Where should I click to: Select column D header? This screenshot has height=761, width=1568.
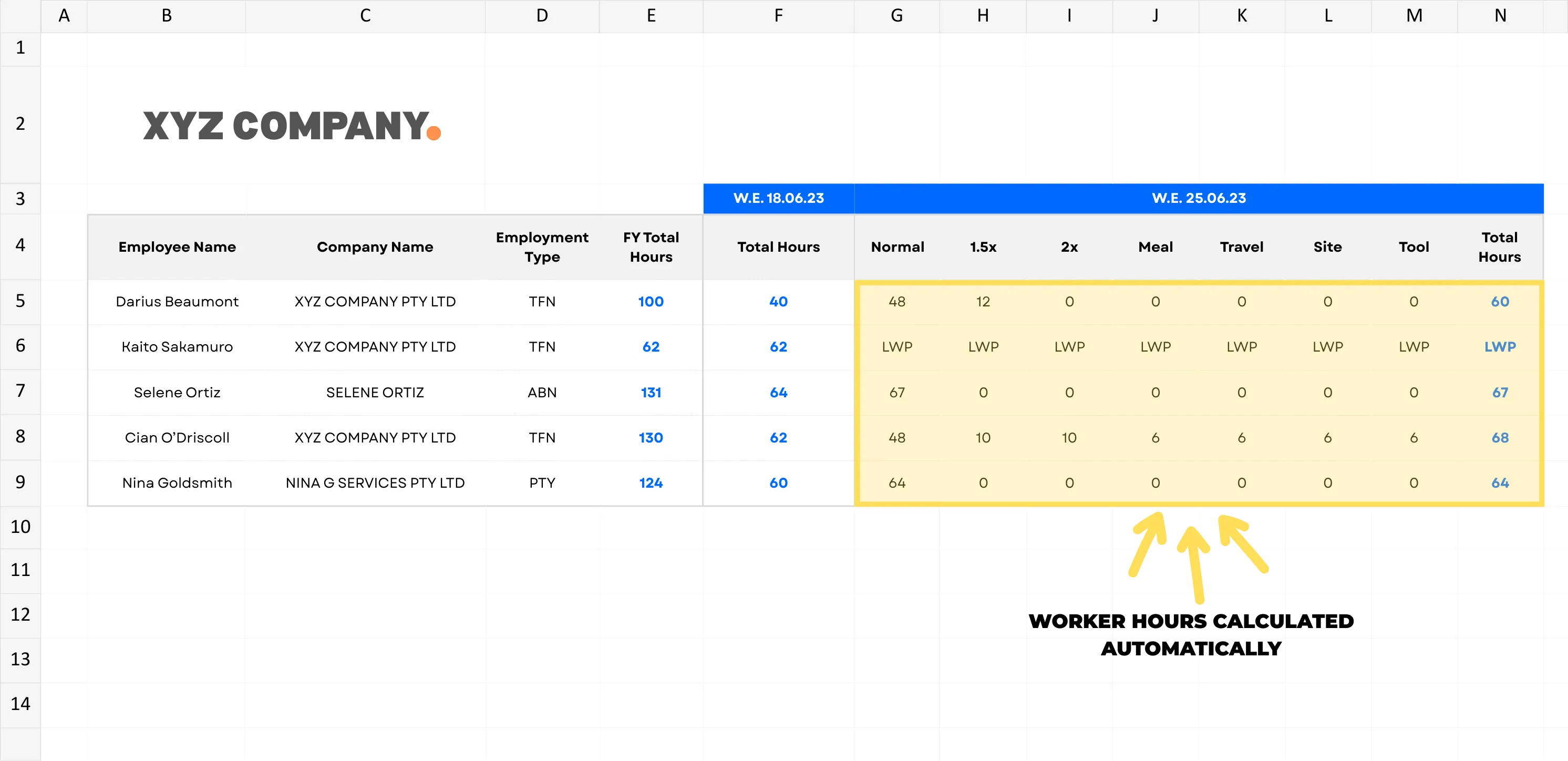pyautogui.click(x=542, y=16)
